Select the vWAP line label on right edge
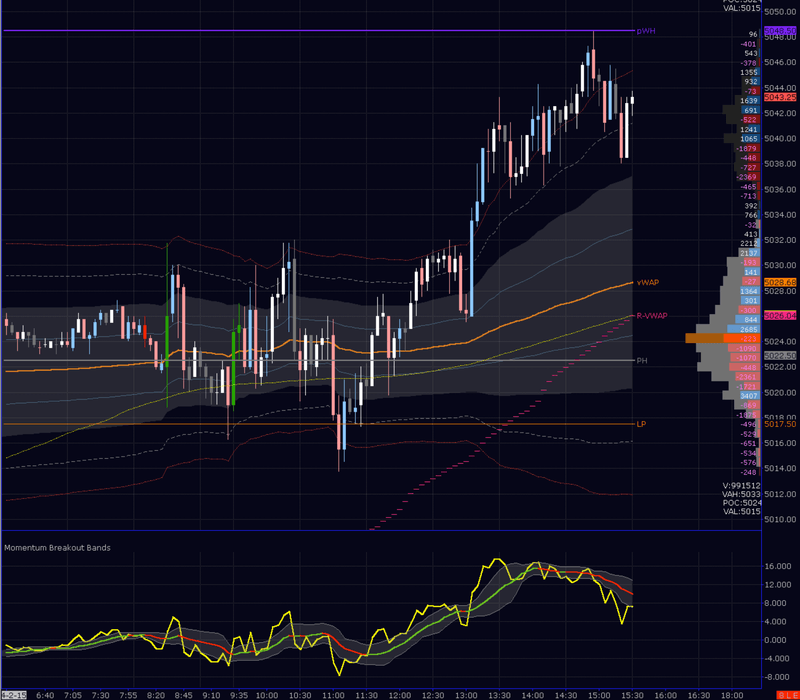 pos(646,283)
